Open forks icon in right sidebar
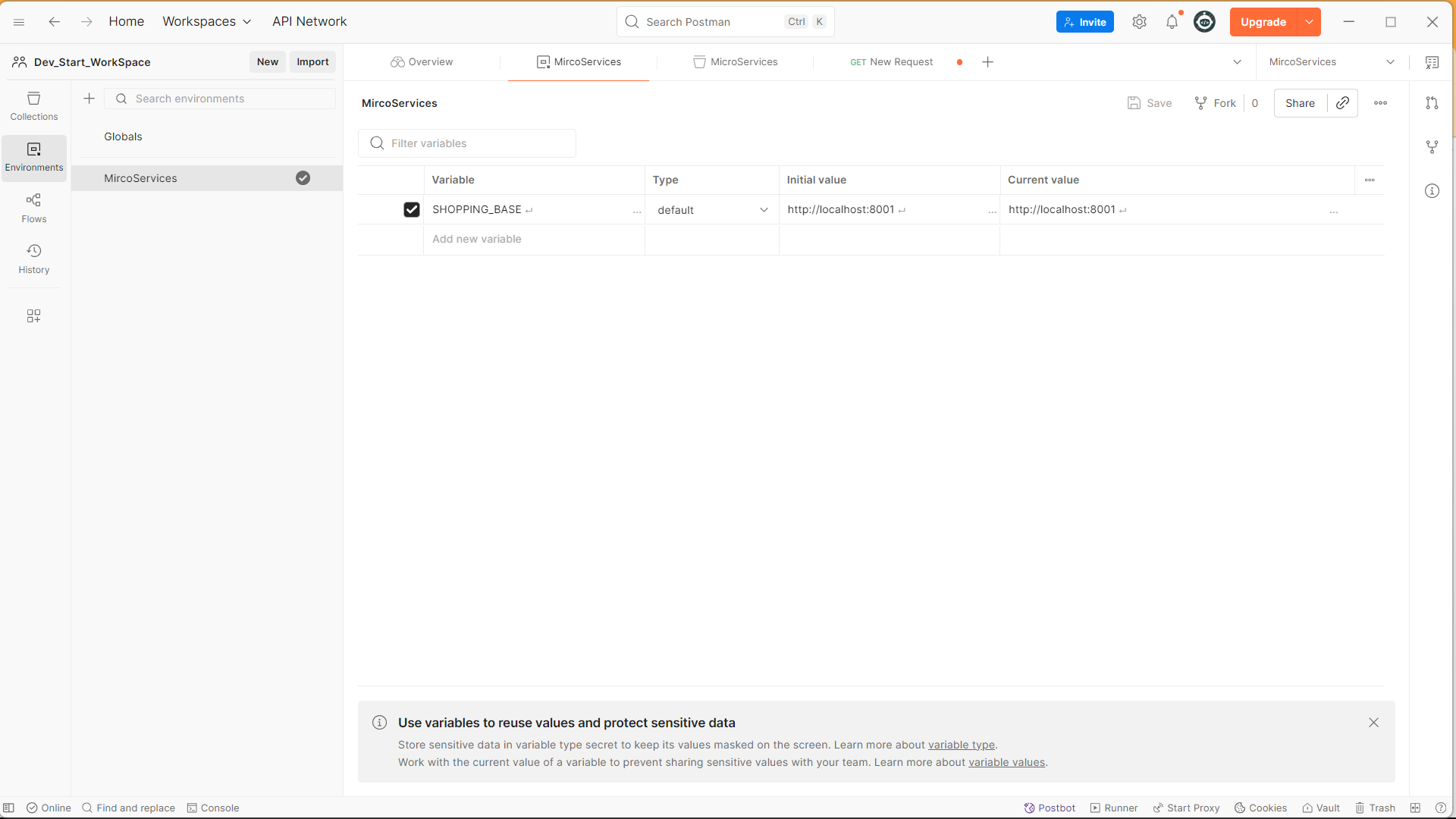This screenshot has width=1456, height=819. (x=1432, y=147)
